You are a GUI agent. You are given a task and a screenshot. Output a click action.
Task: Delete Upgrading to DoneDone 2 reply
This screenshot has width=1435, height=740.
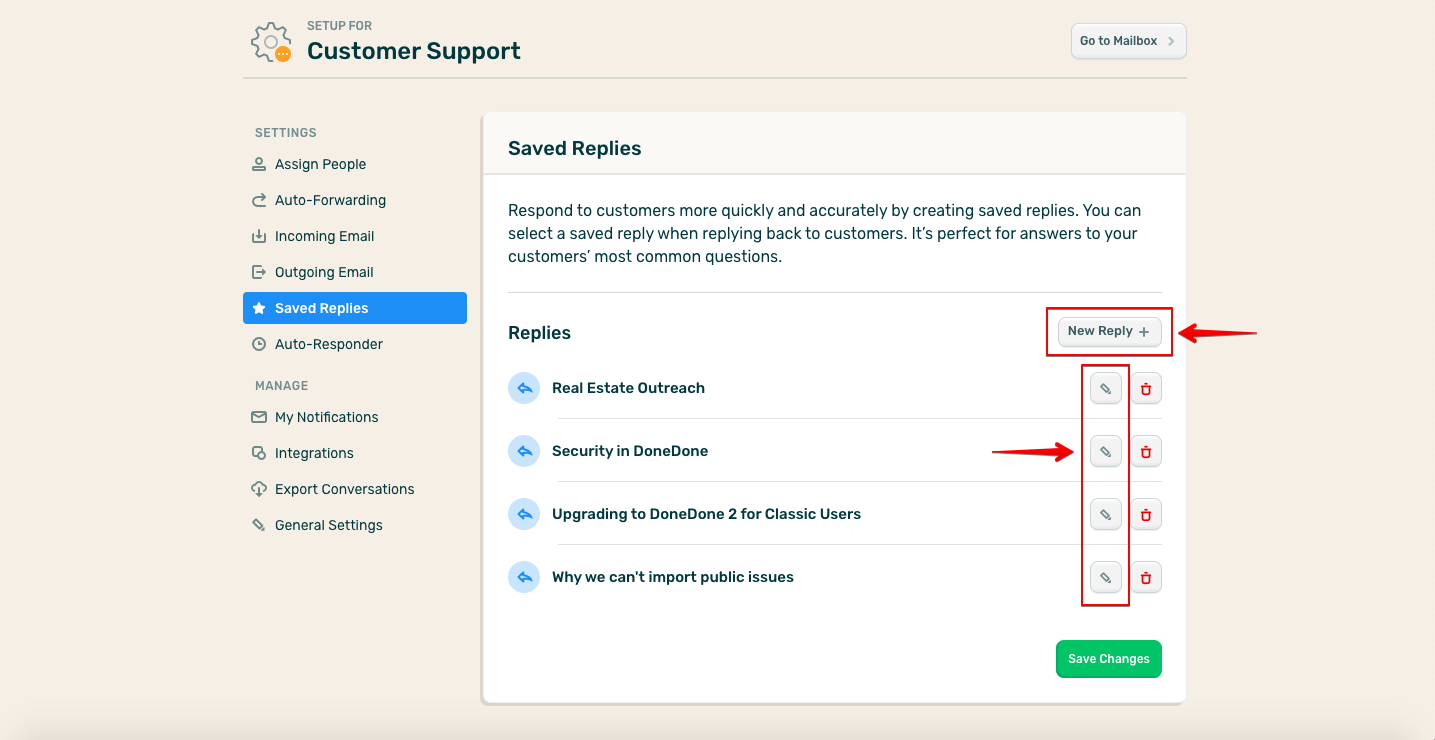pos(1146,514)
